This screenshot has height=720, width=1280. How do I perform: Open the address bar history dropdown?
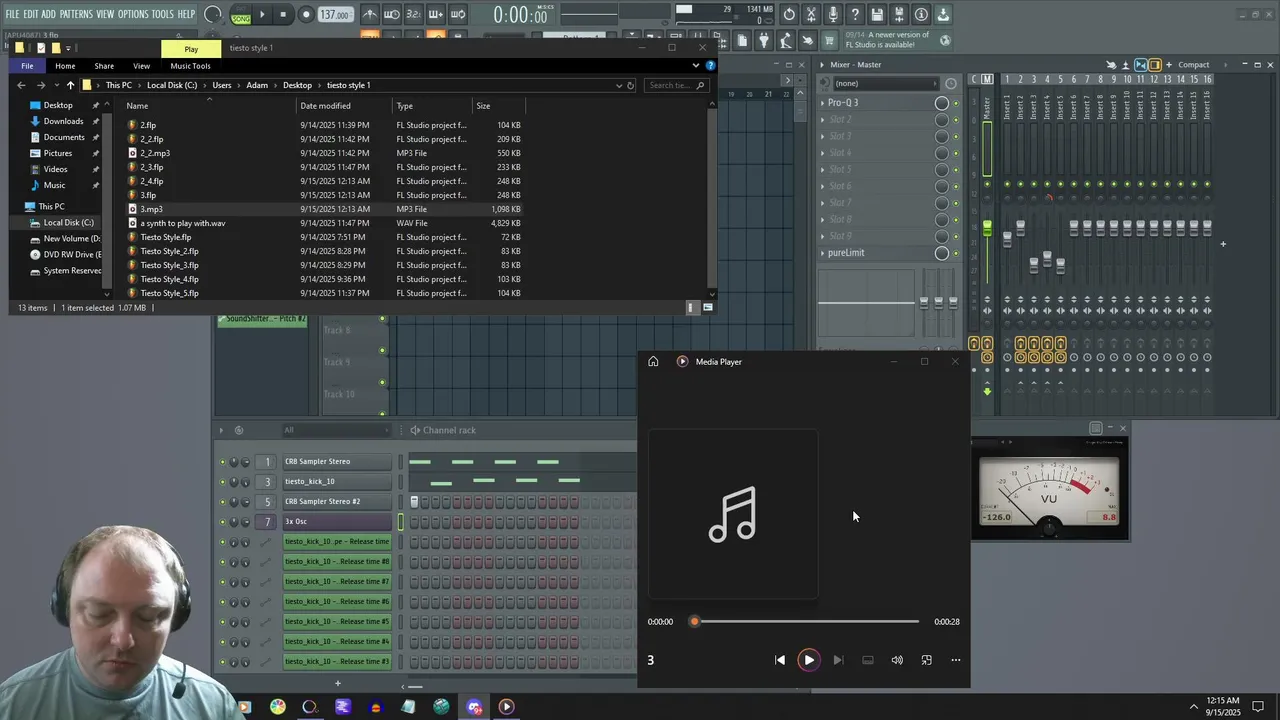619,85
